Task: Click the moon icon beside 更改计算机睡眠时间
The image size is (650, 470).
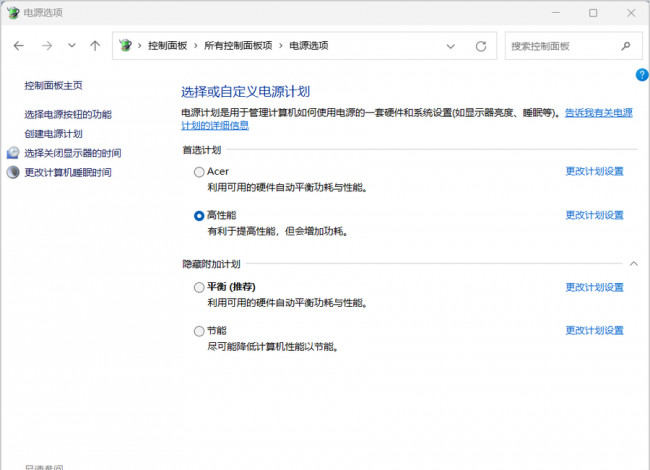Action: coord(13,172)
